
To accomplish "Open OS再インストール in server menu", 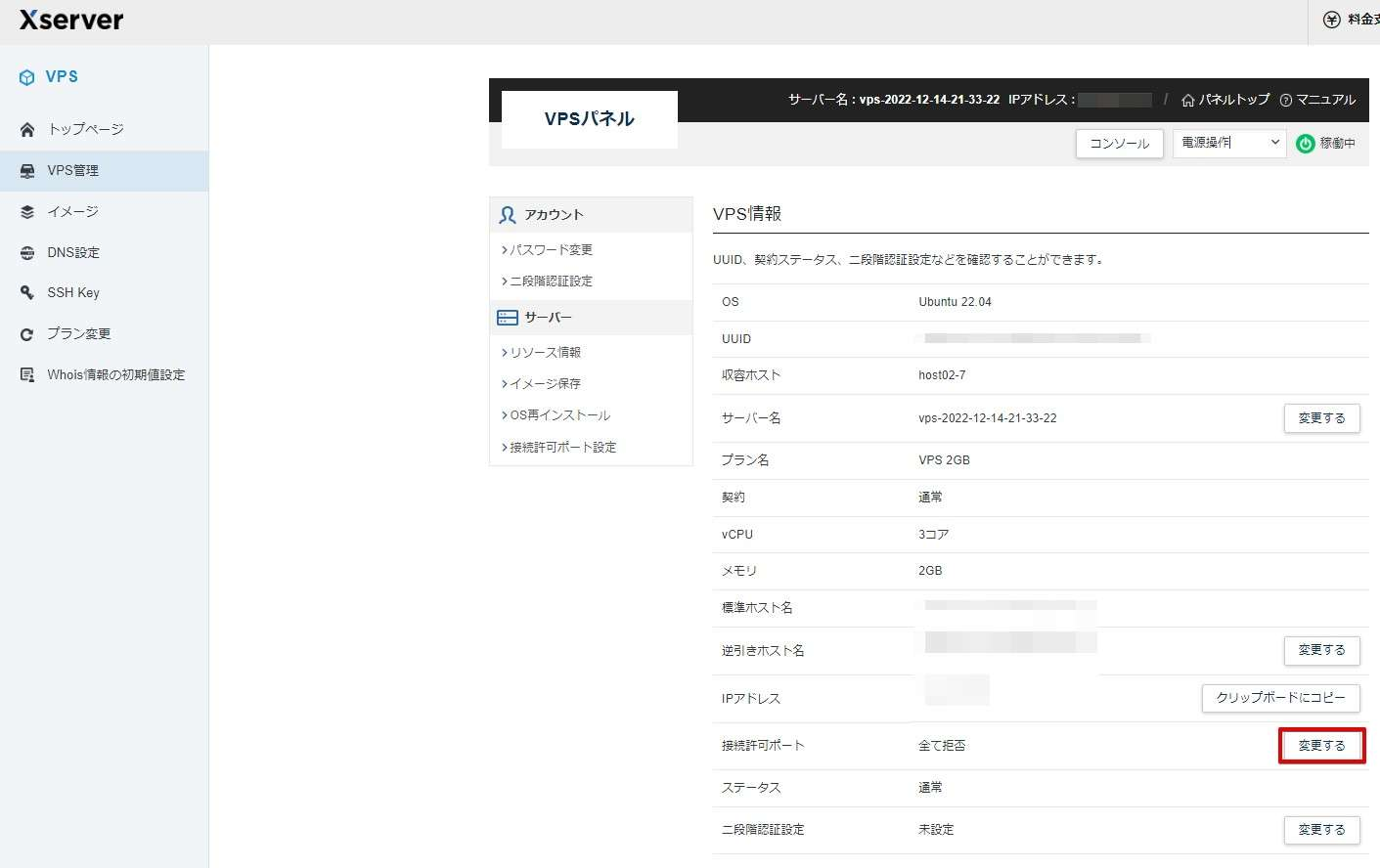I will click(559, 415).
